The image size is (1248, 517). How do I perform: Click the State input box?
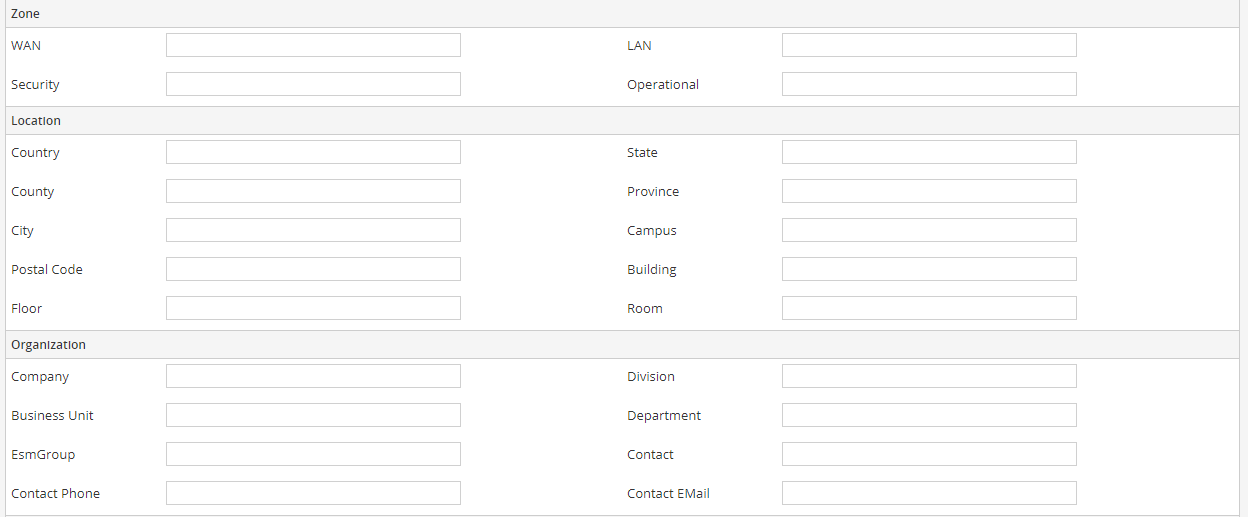[x=929, y=152]
